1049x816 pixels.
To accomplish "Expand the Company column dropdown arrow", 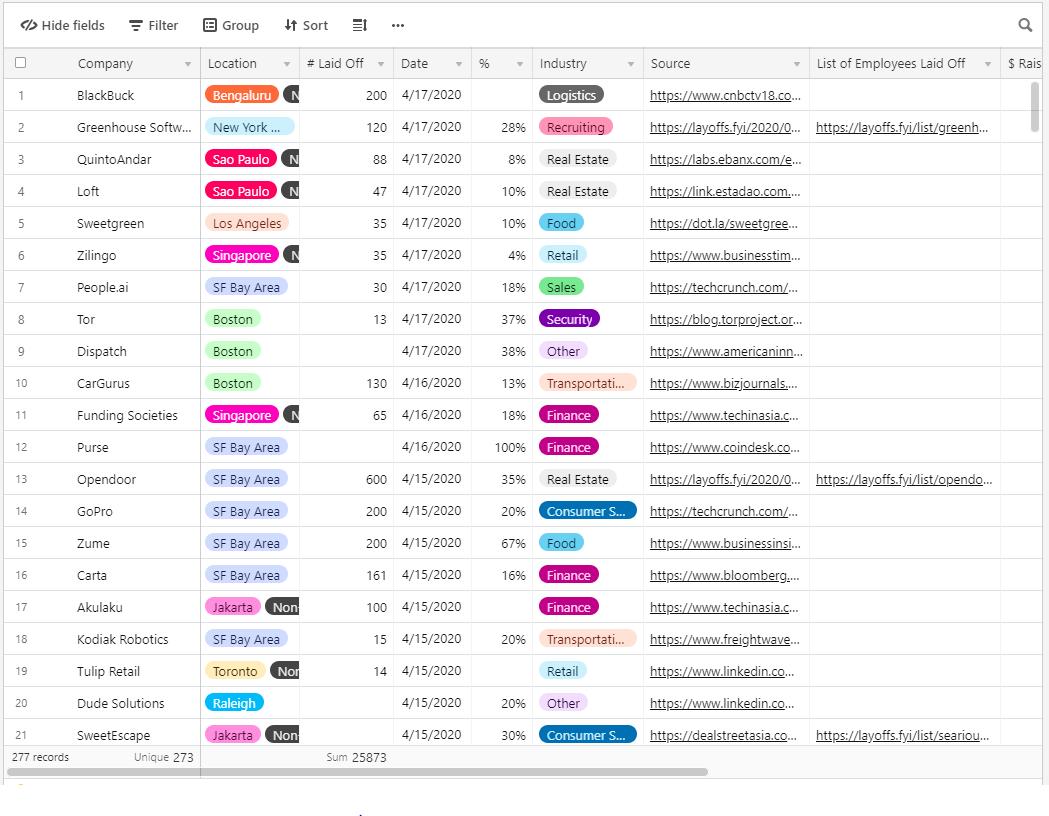I will 187,64.
